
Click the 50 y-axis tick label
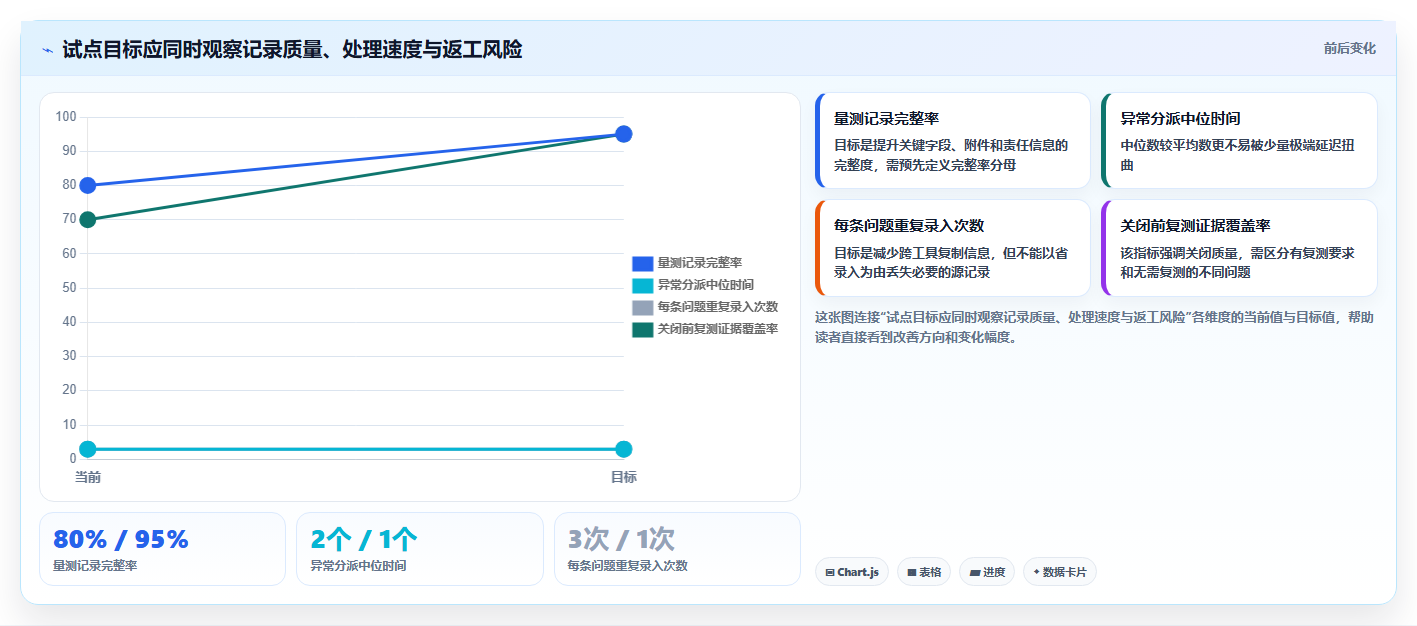[x=69, y=288]
